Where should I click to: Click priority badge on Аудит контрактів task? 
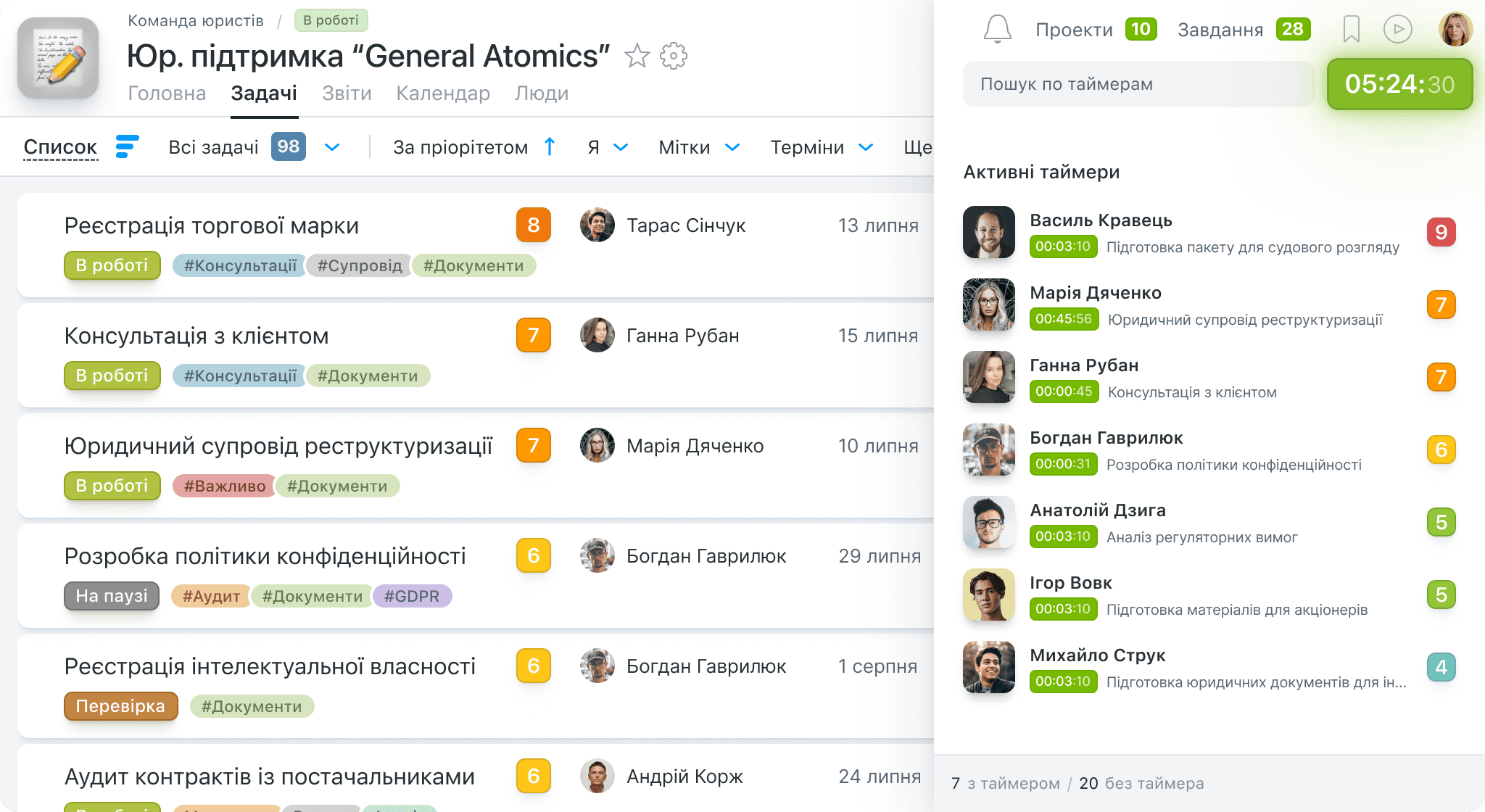[x=534, y=776]
